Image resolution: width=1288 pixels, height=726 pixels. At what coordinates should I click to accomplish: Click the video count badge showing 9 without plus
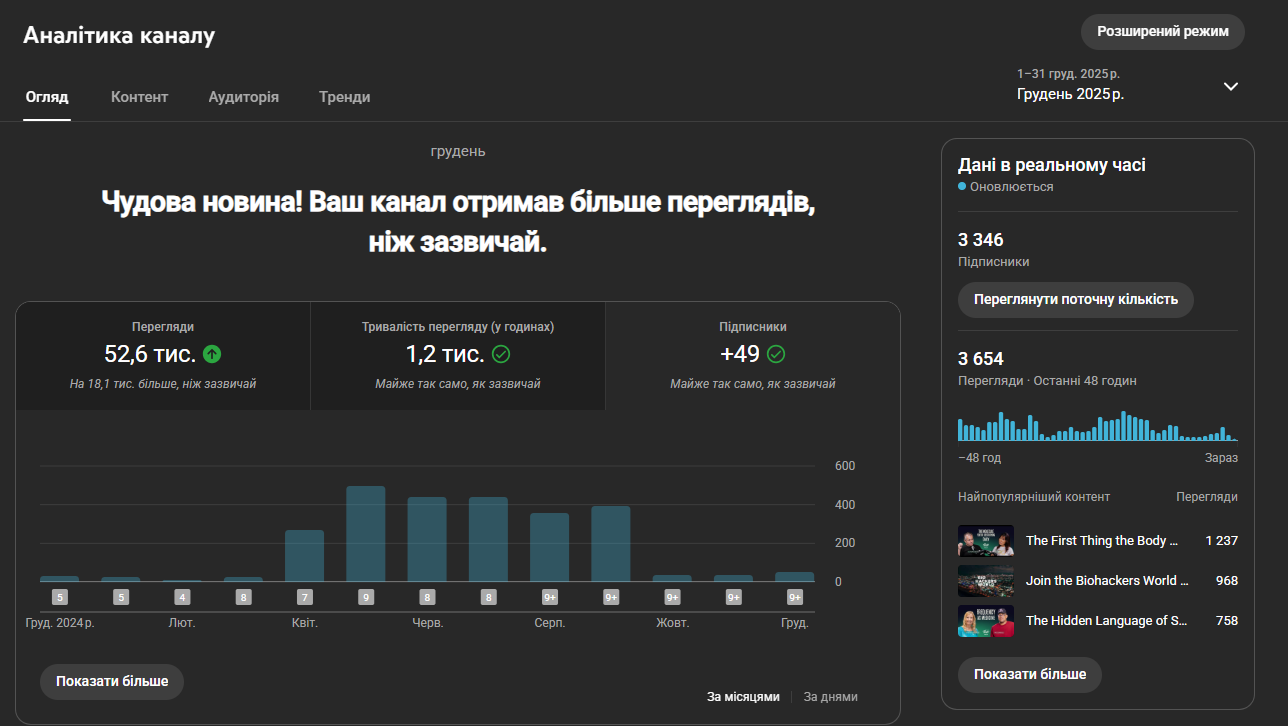point(366,597)
